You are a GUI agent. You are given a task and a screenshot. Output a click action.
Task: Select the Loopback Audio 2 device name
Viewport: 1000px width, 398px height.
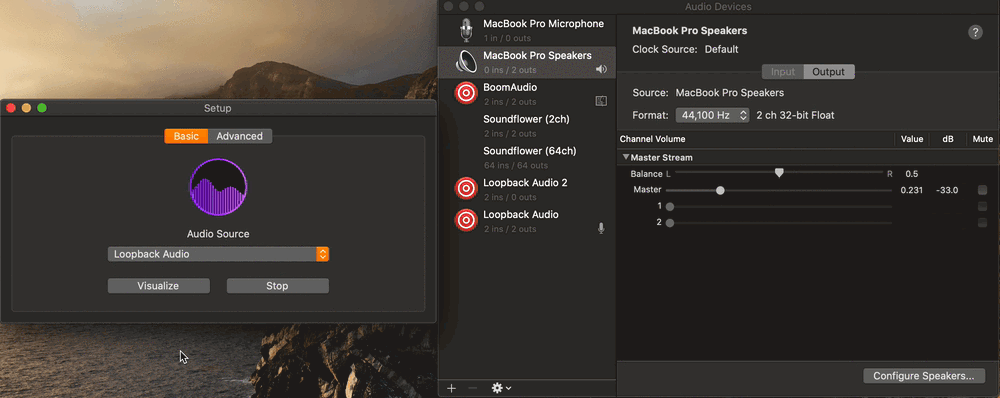pos(525,183)
